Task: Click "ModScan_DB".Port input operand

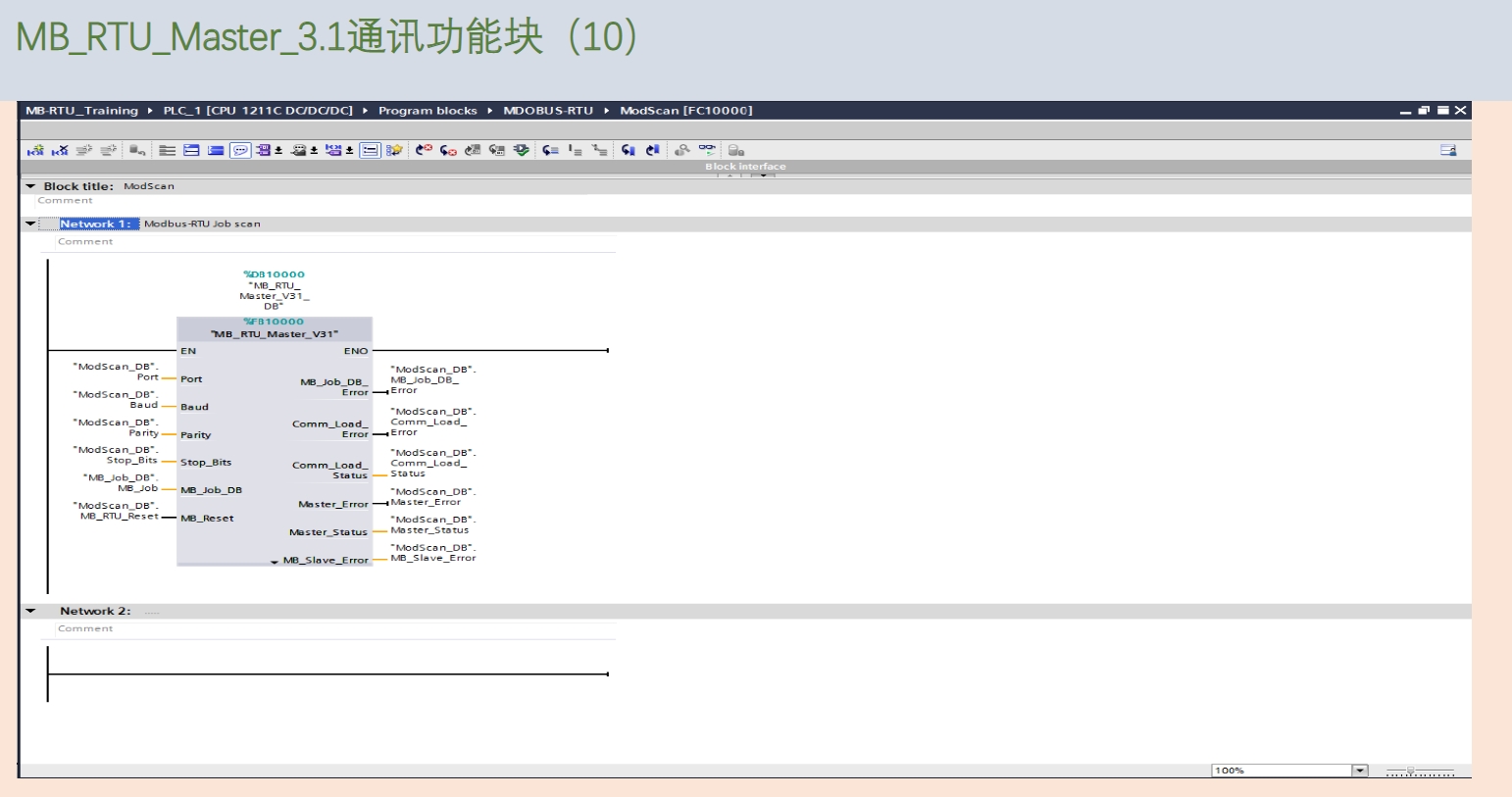Action: 116,372
